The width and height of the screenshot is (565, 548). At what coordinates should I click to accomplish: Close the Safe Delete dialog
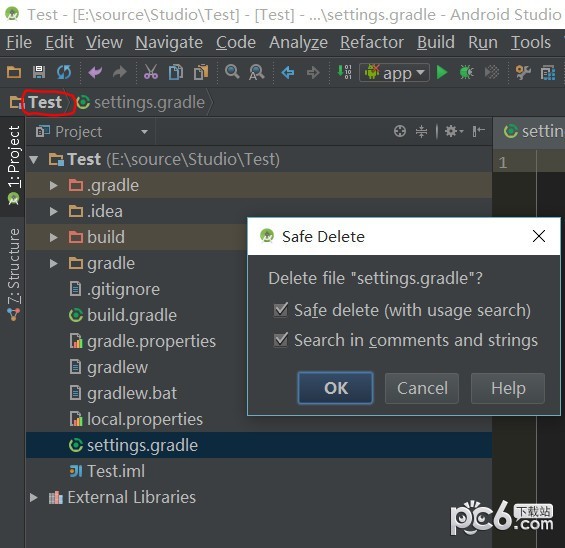point(539,236)
